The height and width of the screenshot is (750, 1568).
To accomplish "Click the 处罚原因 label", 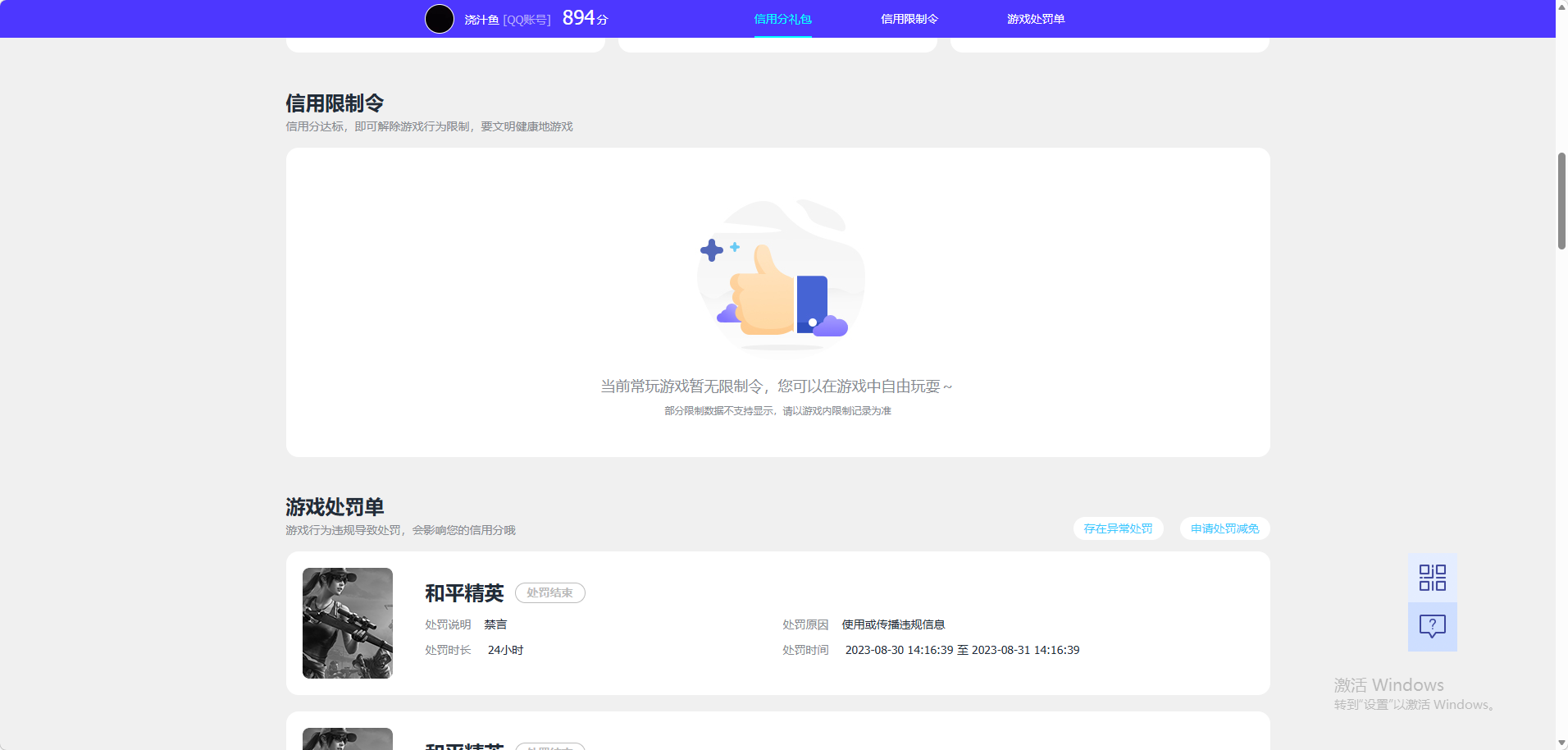I will pos(805,624).
